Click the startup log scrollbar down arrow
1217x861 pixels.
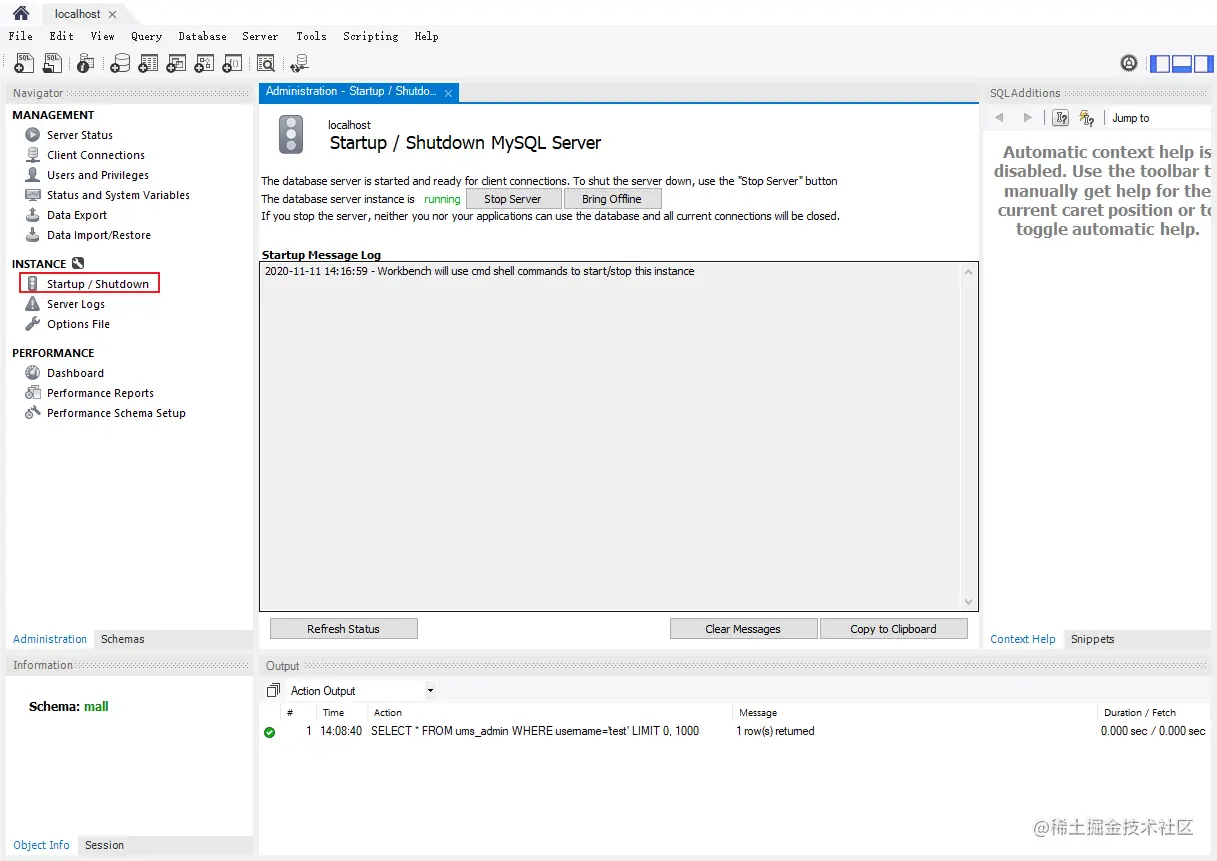click(968, 602)
